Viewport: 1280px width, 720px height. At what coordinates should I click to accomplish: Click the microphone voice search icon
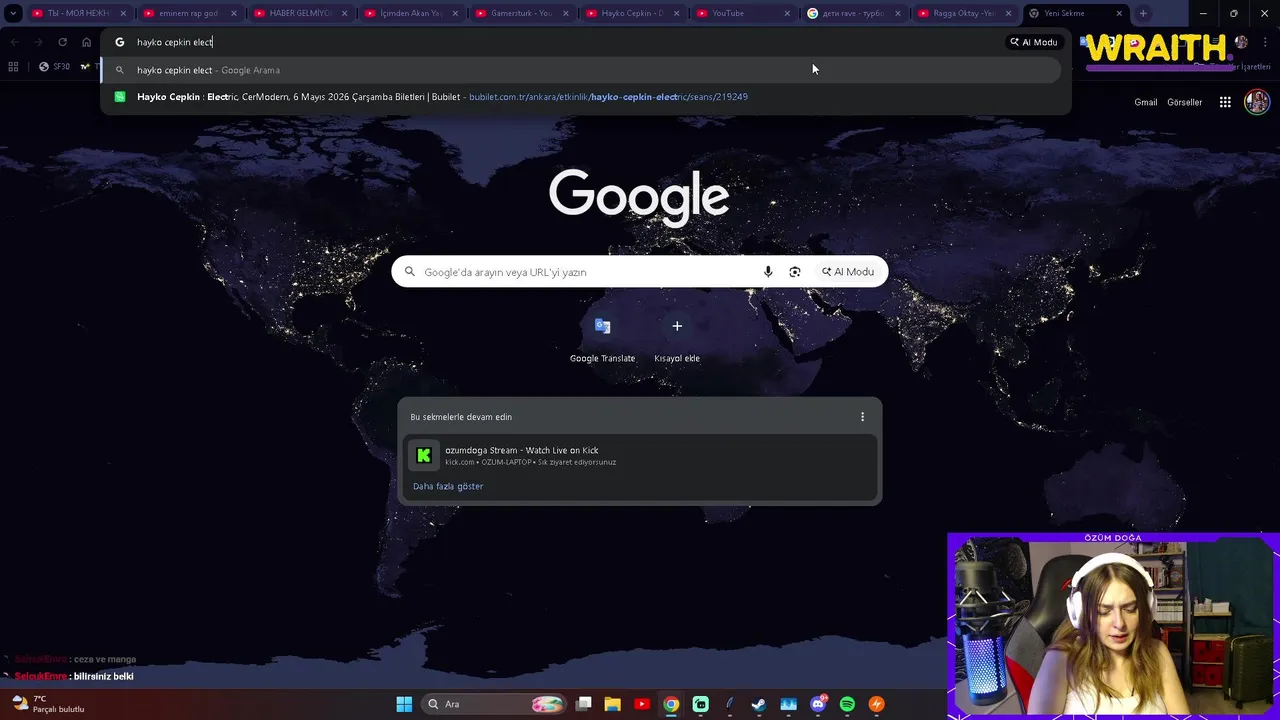[x=768, y=272]
